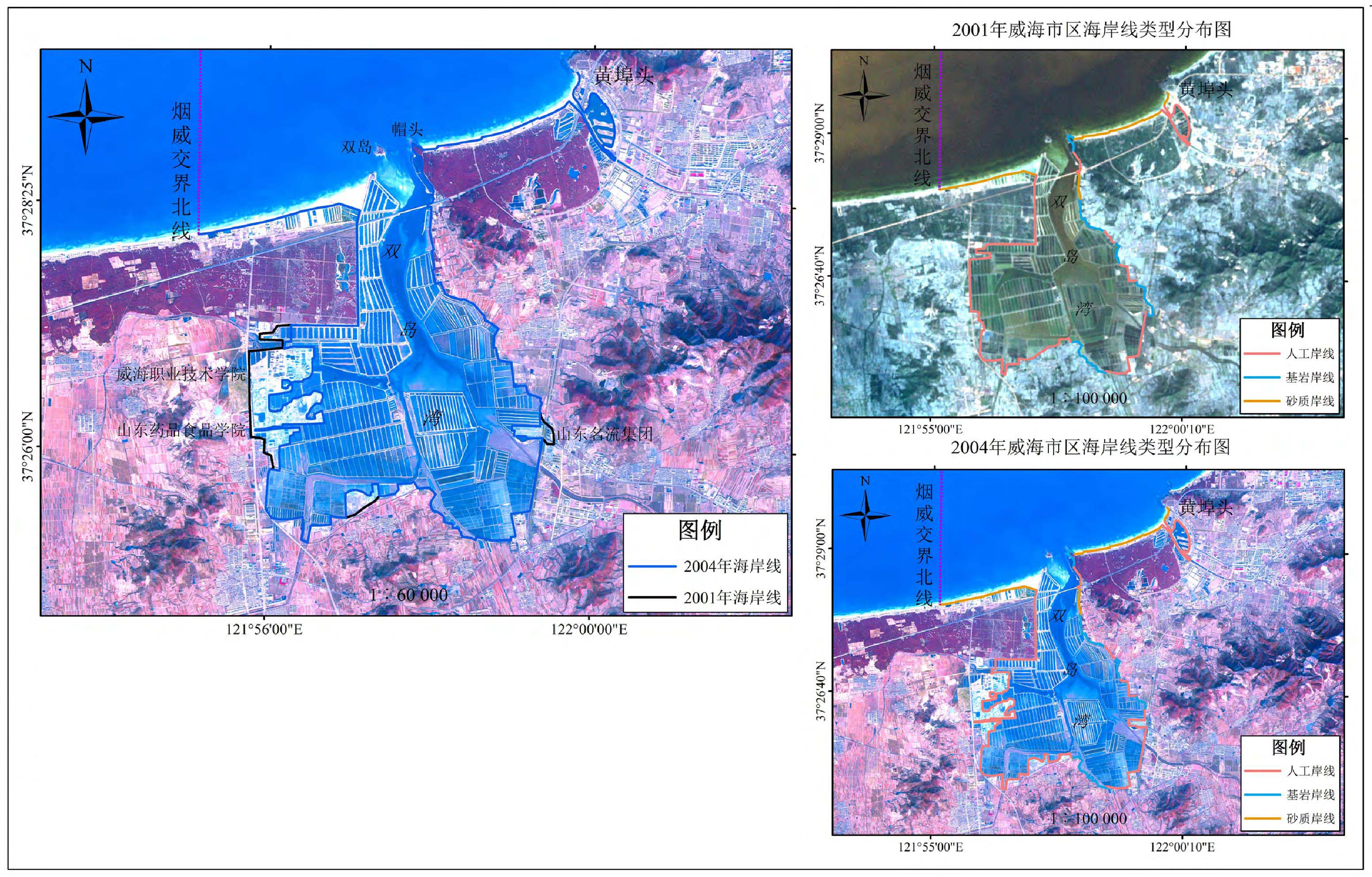Click the 威海职业技术学院 label

tap(181, 375)
